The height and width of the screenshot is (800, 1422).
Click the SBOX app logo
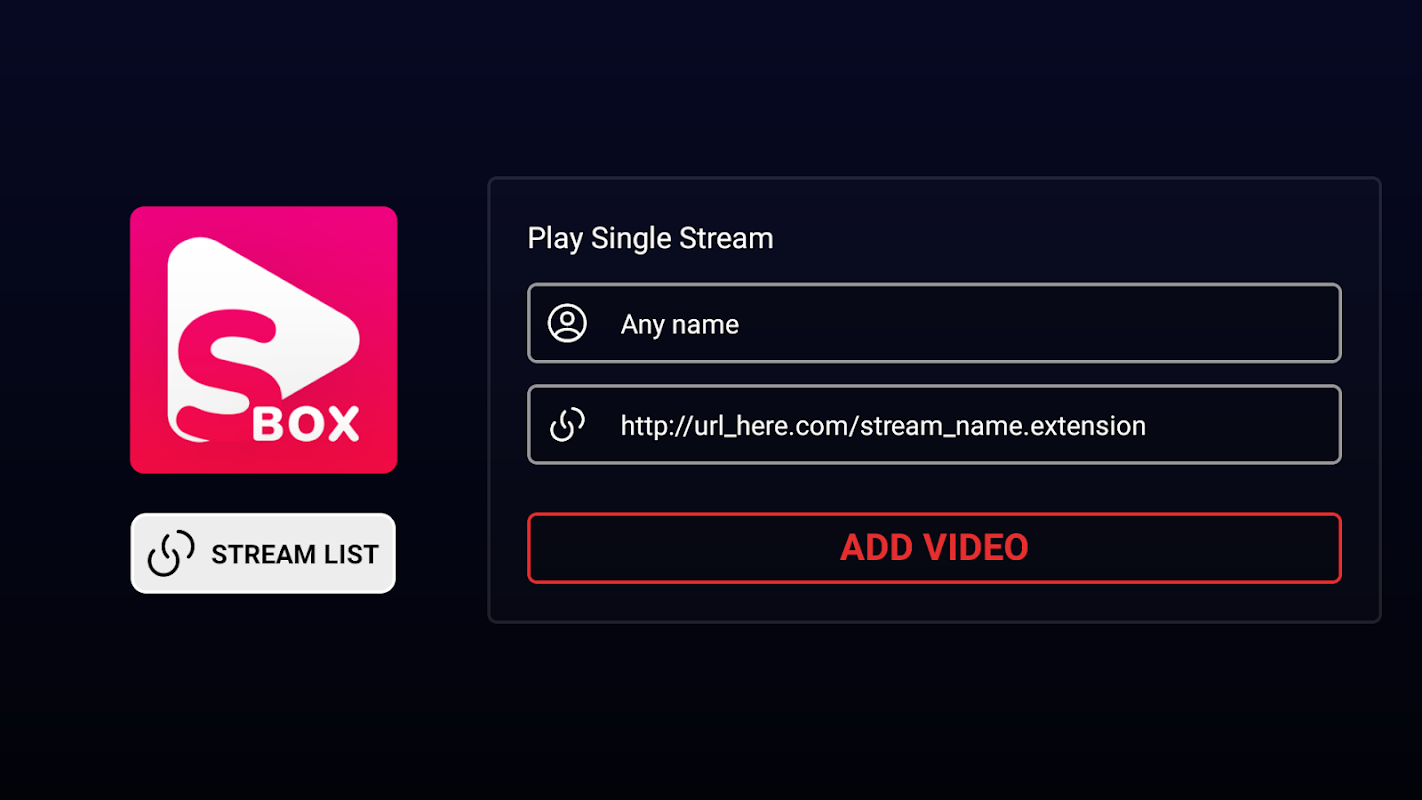pos(264,340)
